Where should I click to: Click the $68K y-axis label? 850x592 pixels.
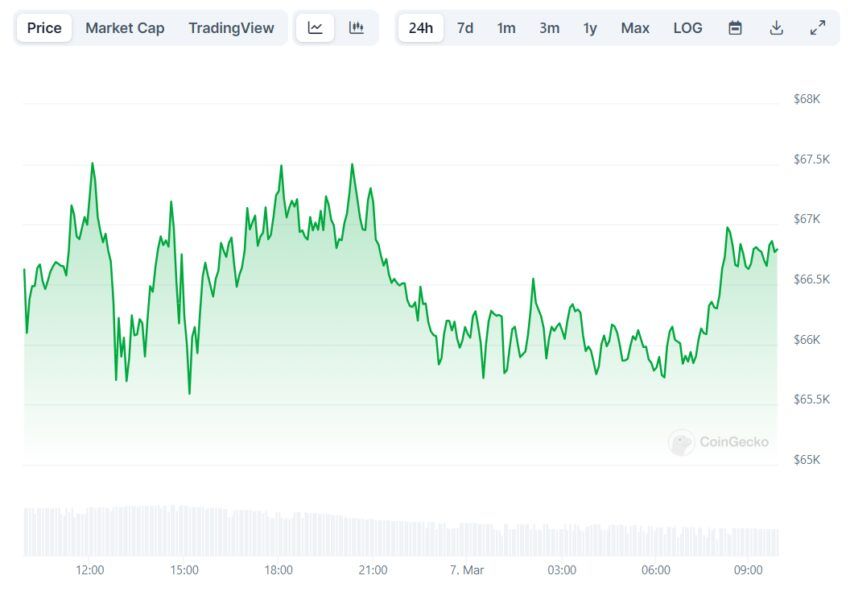click(807, 99)
